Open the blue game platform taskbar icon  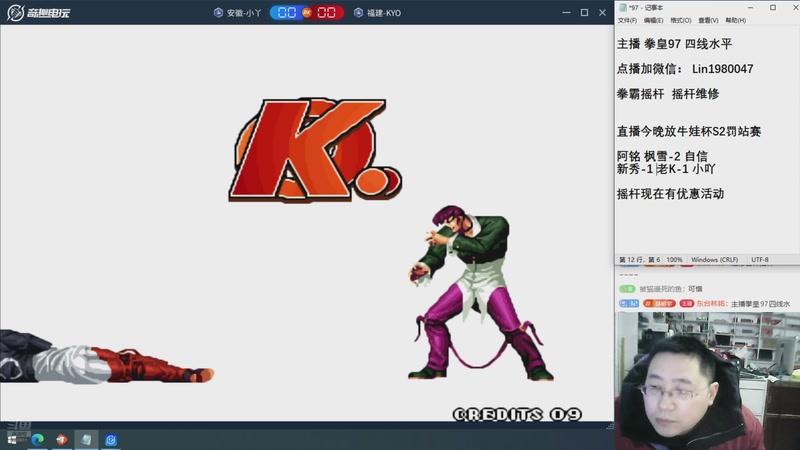(x=111, y=440)
